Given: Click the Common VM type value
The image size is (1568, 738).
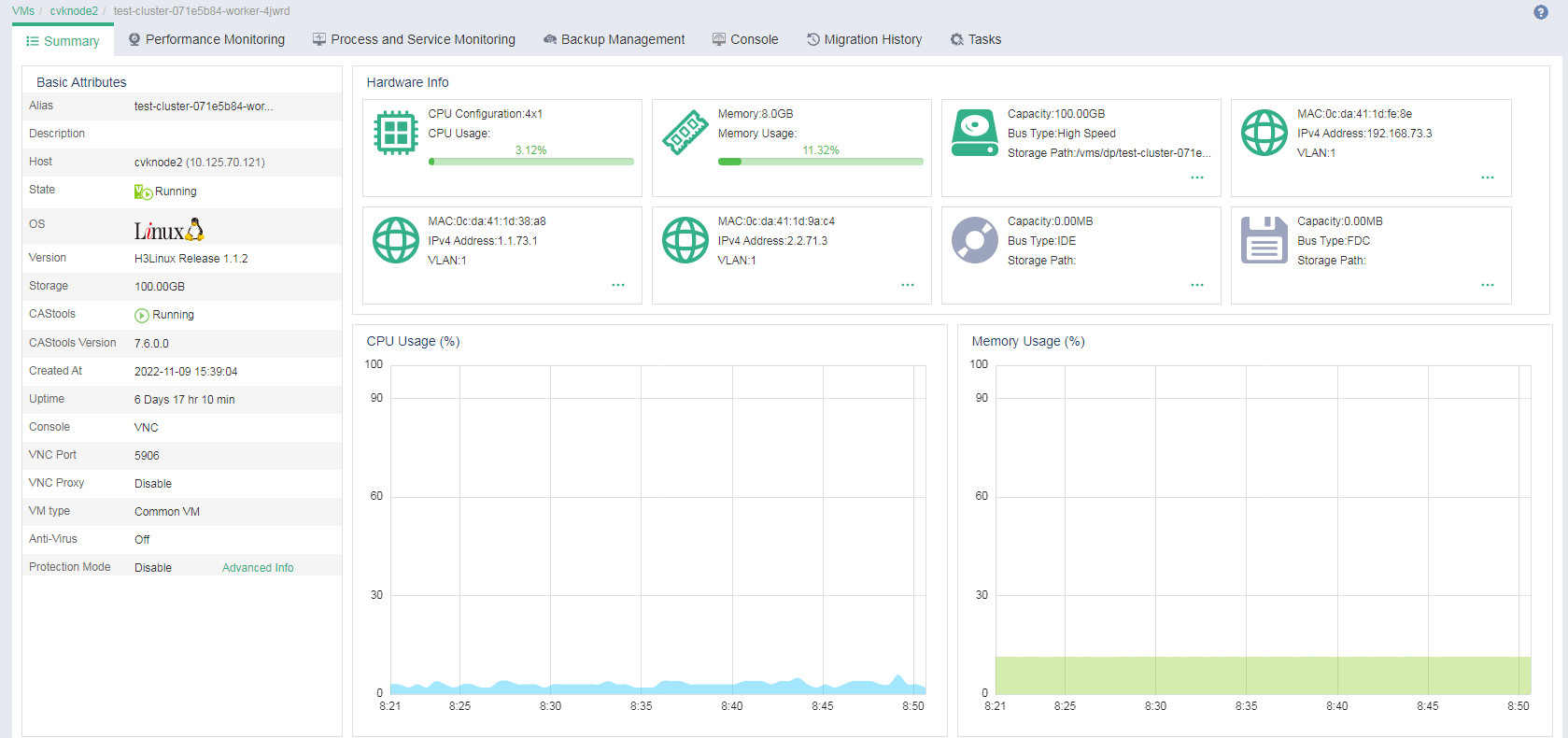Looking at the screenshot, I should point(167,512).
